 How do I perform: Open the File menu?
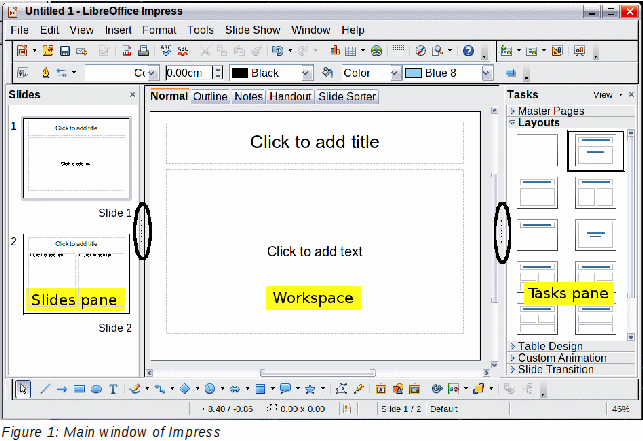pyautogui.click(x=20, y=30)
